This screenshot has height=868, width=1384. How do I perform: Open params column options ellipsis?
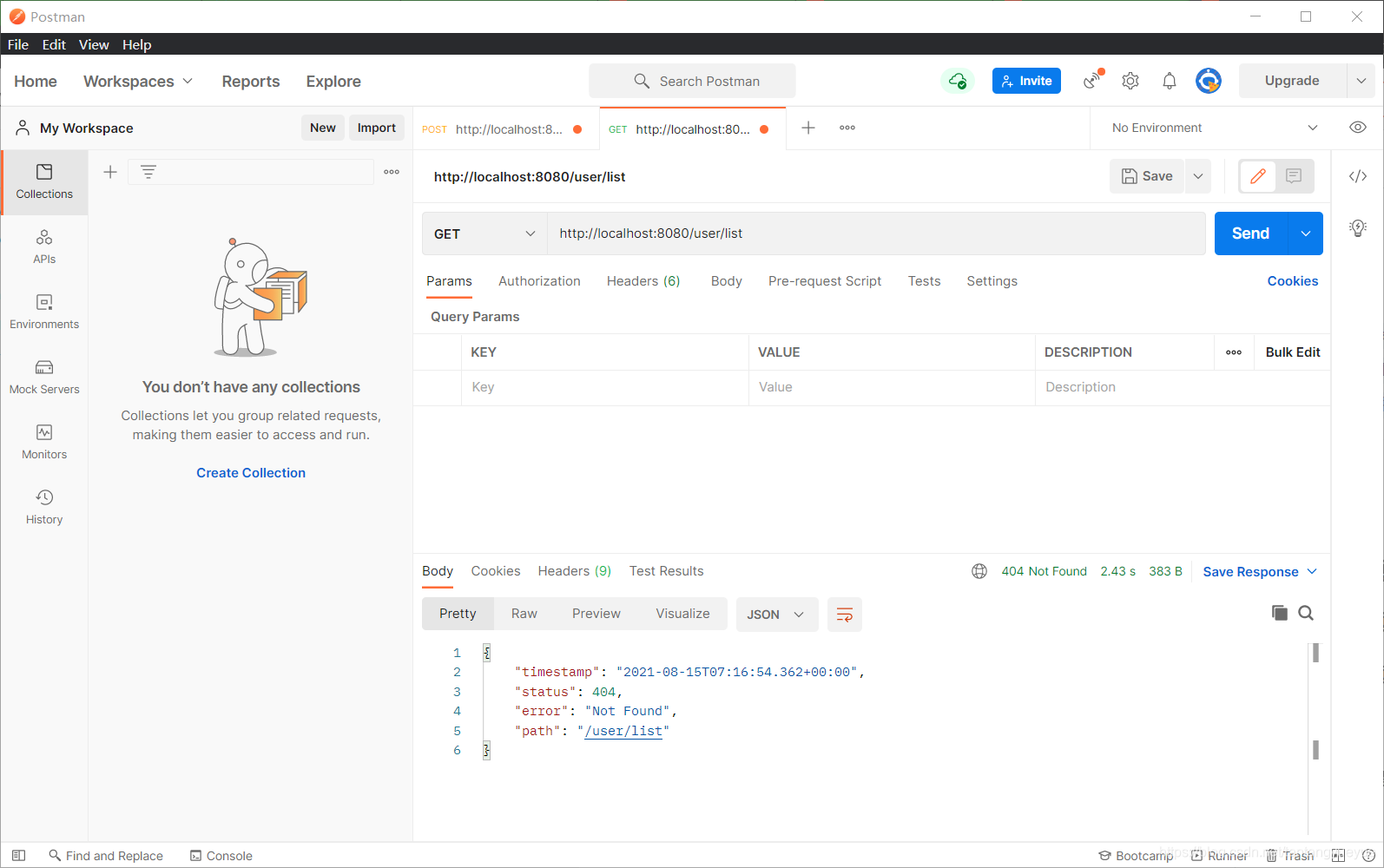coord(1234,352)
